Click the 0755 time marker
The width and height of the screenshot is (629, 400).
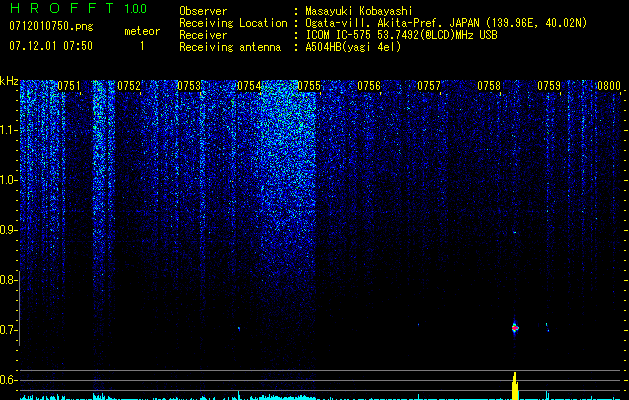coord(309,86)
